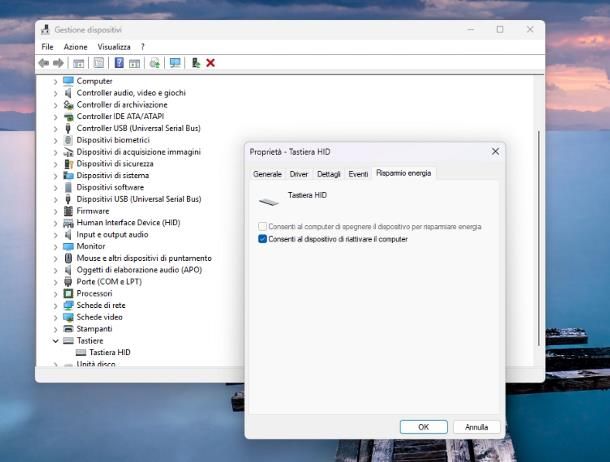Viewport: 610px width, 462px height.
Task: Click OK in Proprietà dialog
Action: [x=424, y=427]
